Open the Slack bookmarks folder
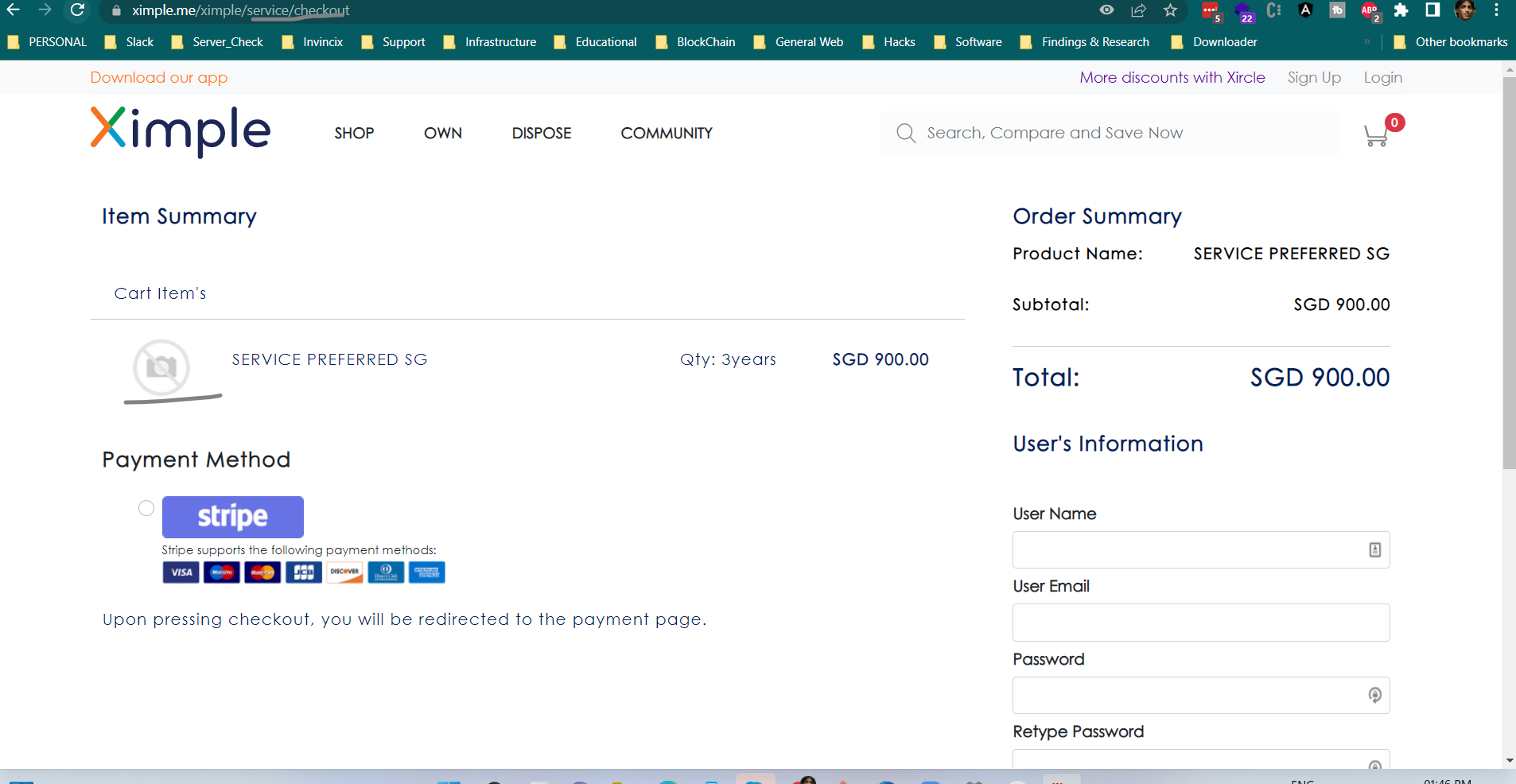 pos(129,42)
